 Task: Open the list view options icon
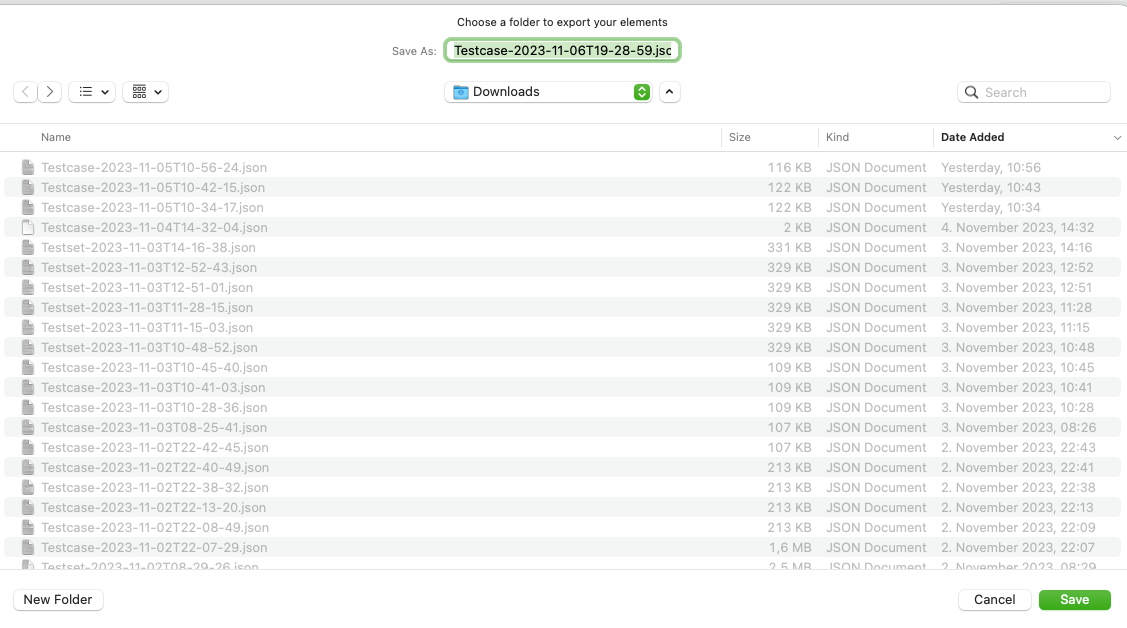[x=84, y=91]
